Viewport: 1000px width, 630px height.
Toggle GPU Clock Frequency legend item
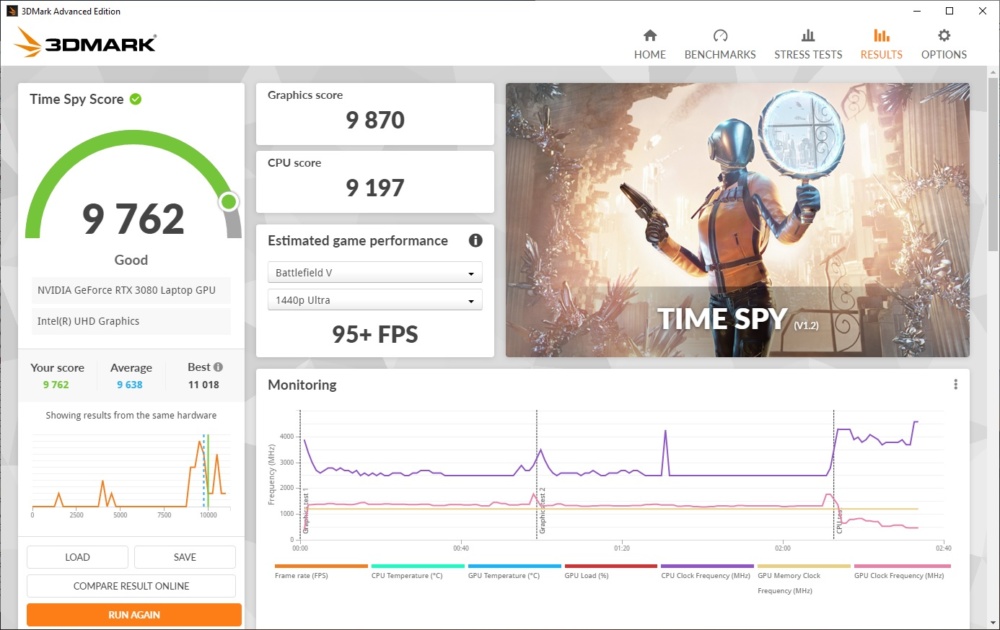point(902,571)
